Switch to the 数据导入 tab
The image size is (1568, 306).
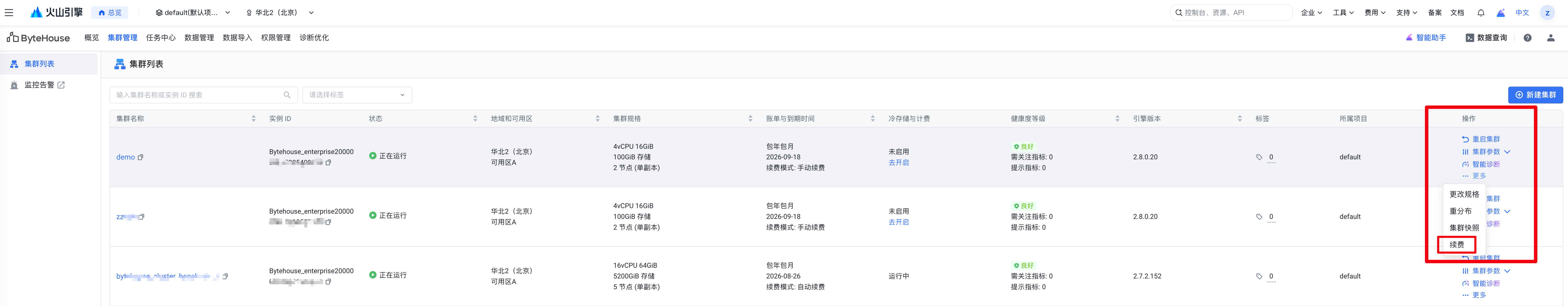[237, 38]
